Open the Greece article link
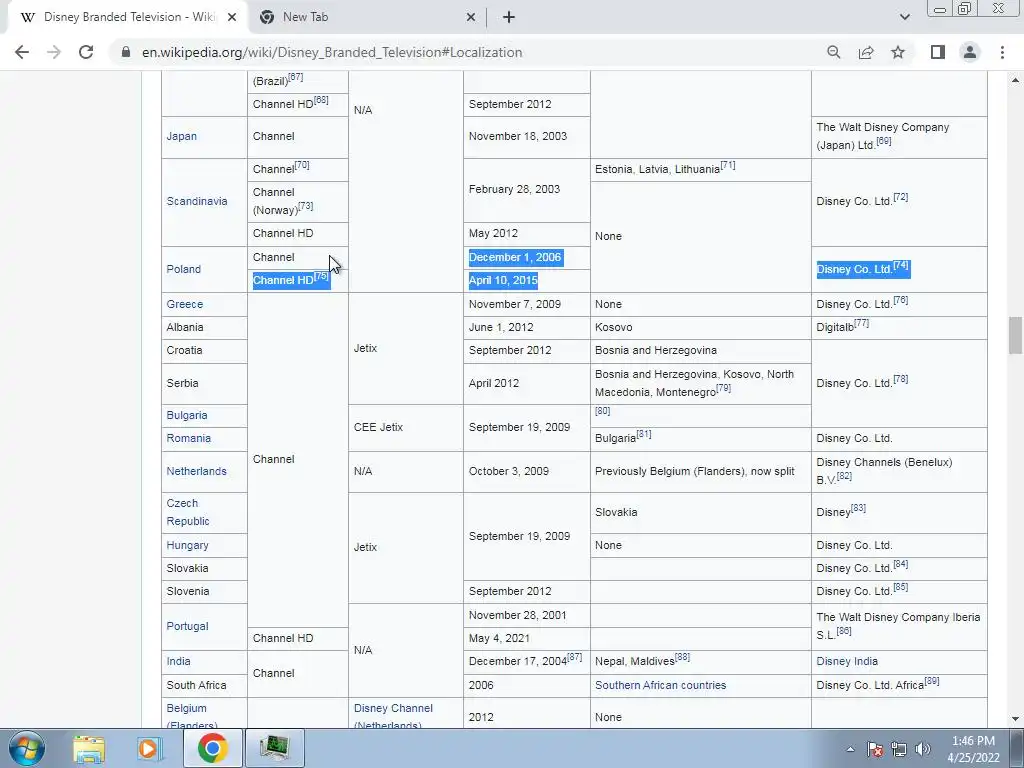The width and height of the screenshot is (1024, 768). pyautogui.click(x=185, y=304)
